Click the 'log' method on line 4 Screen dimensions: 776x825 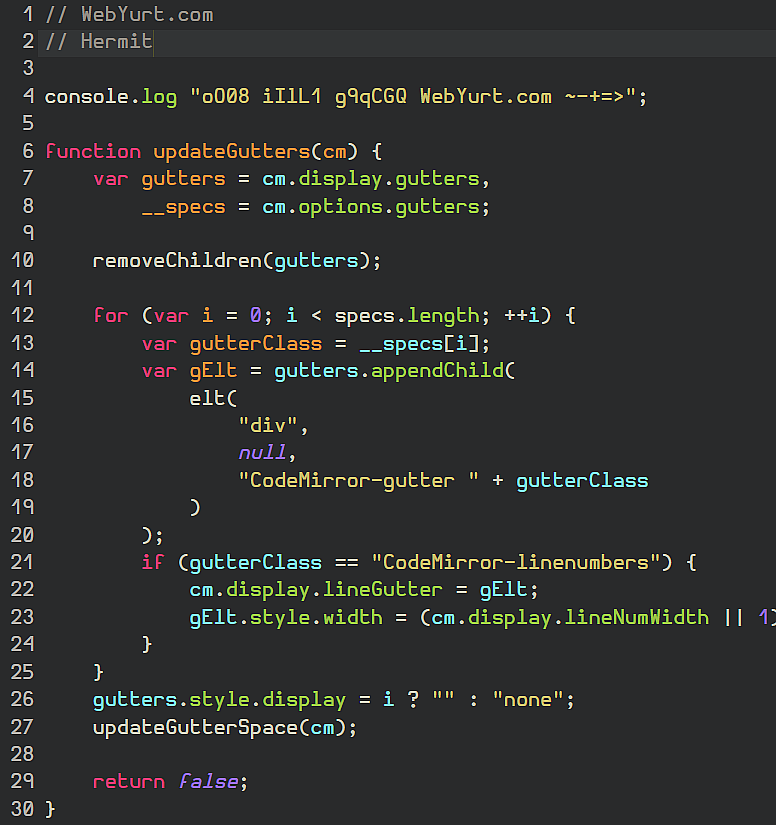coord(159,98)
